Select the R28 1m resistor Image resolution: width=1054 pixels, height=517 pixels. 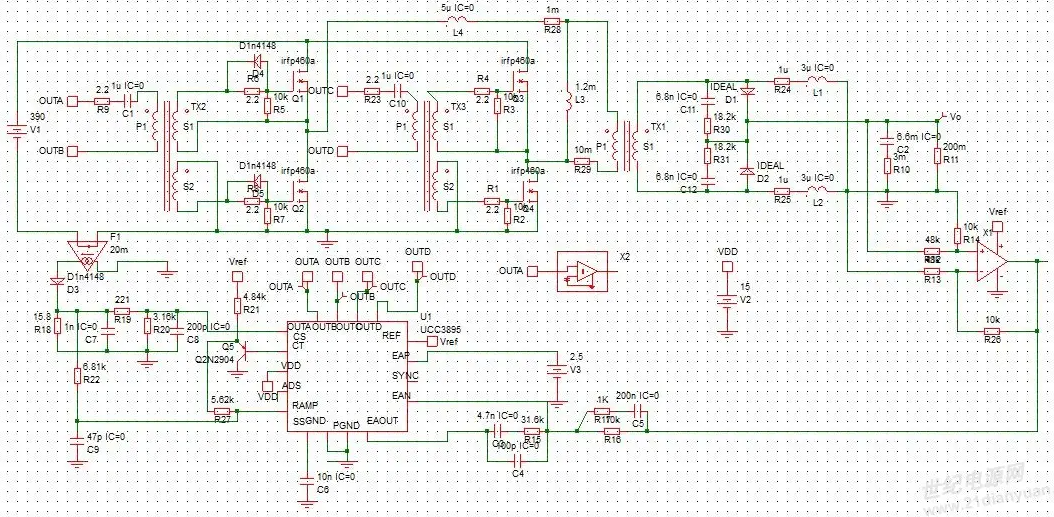click(x=553, y=22)
